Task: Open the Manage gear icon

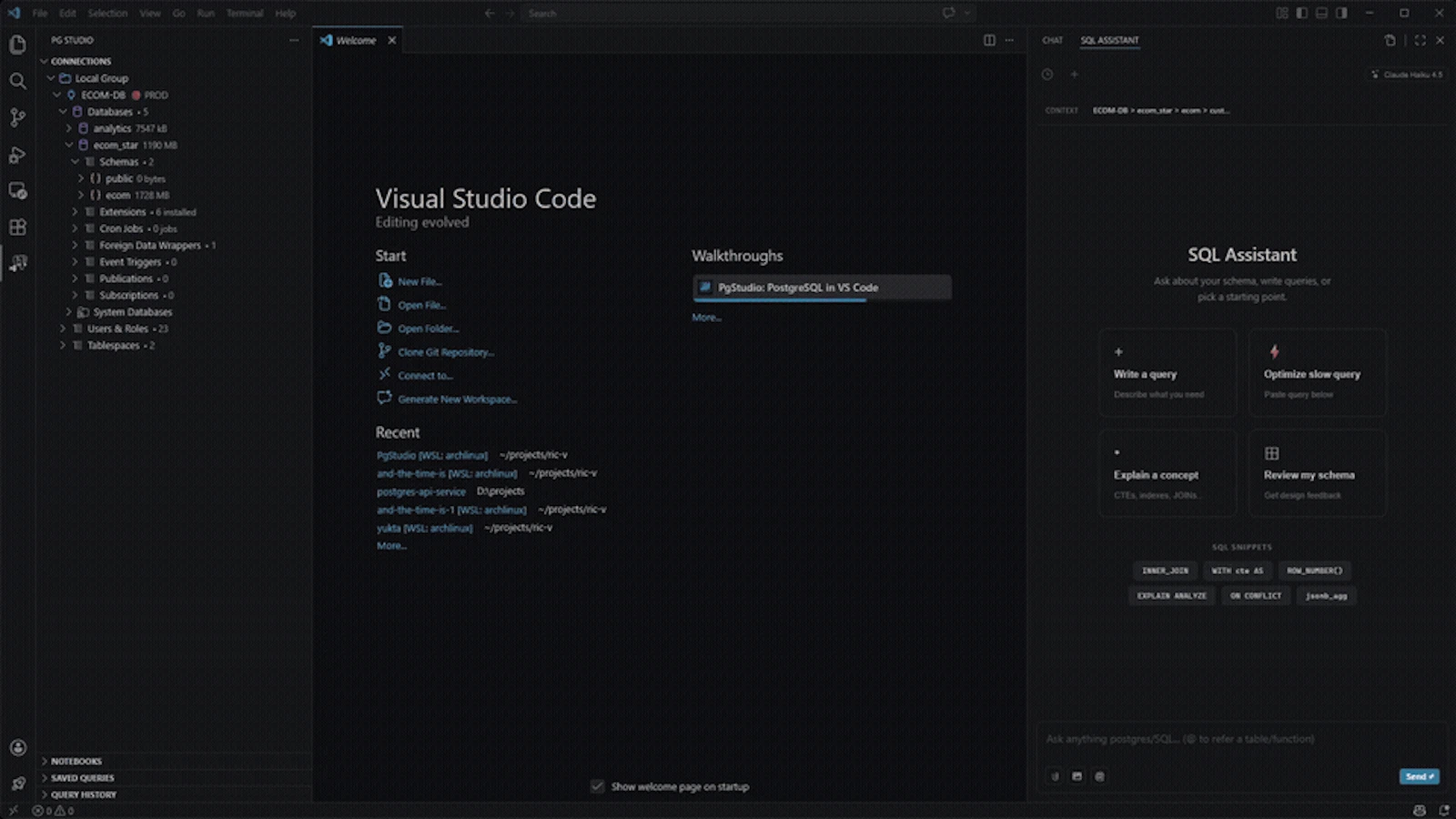Action: pyautogui.click(x=17, y=783)
